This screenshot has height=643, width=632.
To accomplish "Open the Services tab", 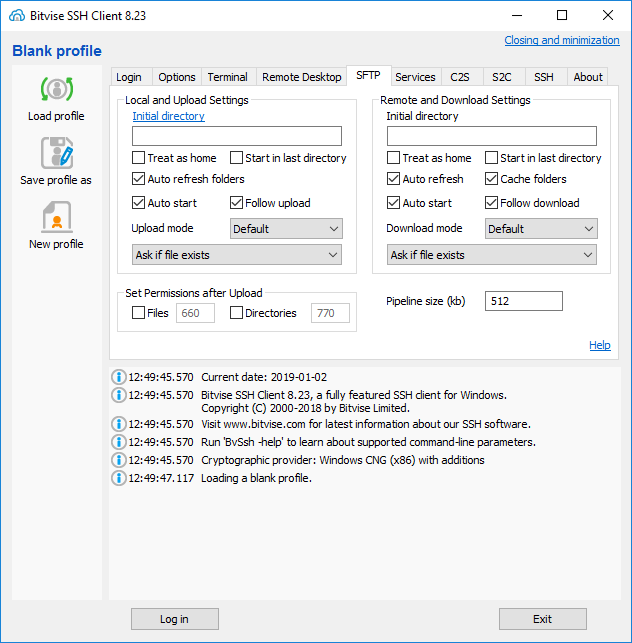I will click(415, 77).
